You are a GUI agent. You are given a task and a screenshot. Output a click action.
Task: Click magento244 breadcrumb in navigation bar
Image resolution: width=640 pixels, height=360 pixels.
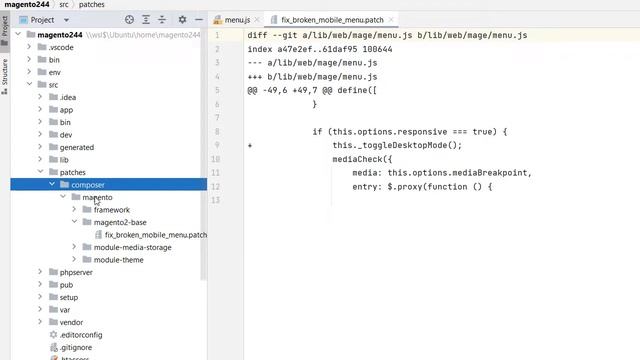[x=27, y=4]
